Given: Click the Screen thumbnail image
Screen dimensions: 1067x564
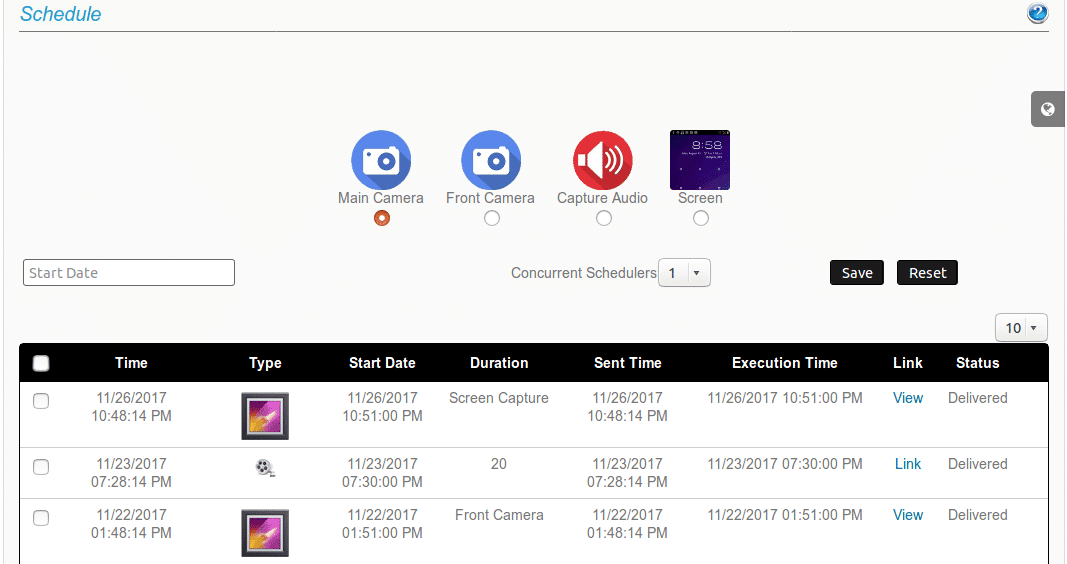Looking at the screenshot, I should click(x=700, y=160).
